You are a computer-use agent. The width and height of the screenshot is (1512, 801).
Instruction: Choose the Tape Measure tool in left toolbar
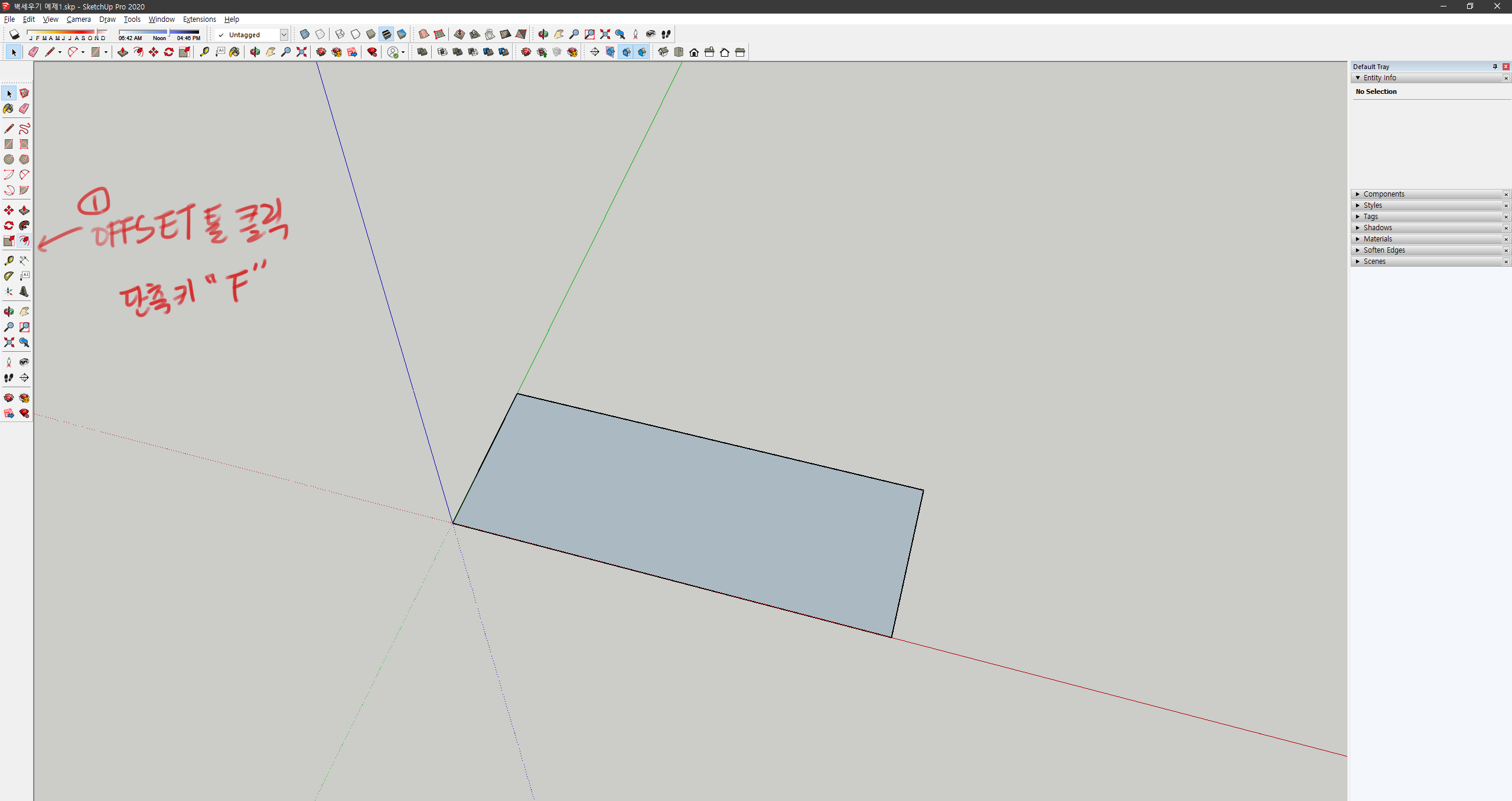(x=9, y=260)
